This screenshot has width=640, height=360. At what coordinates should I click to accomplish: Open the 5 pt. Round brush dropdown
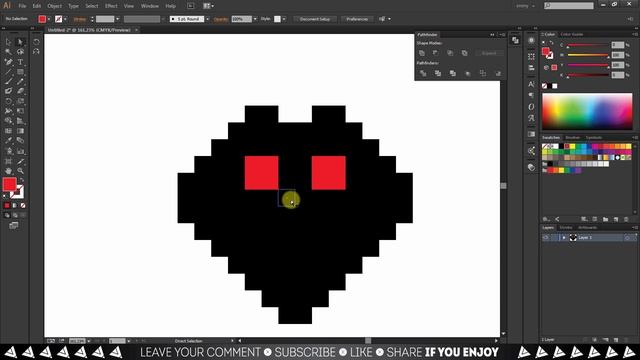(x=207, y=19)
